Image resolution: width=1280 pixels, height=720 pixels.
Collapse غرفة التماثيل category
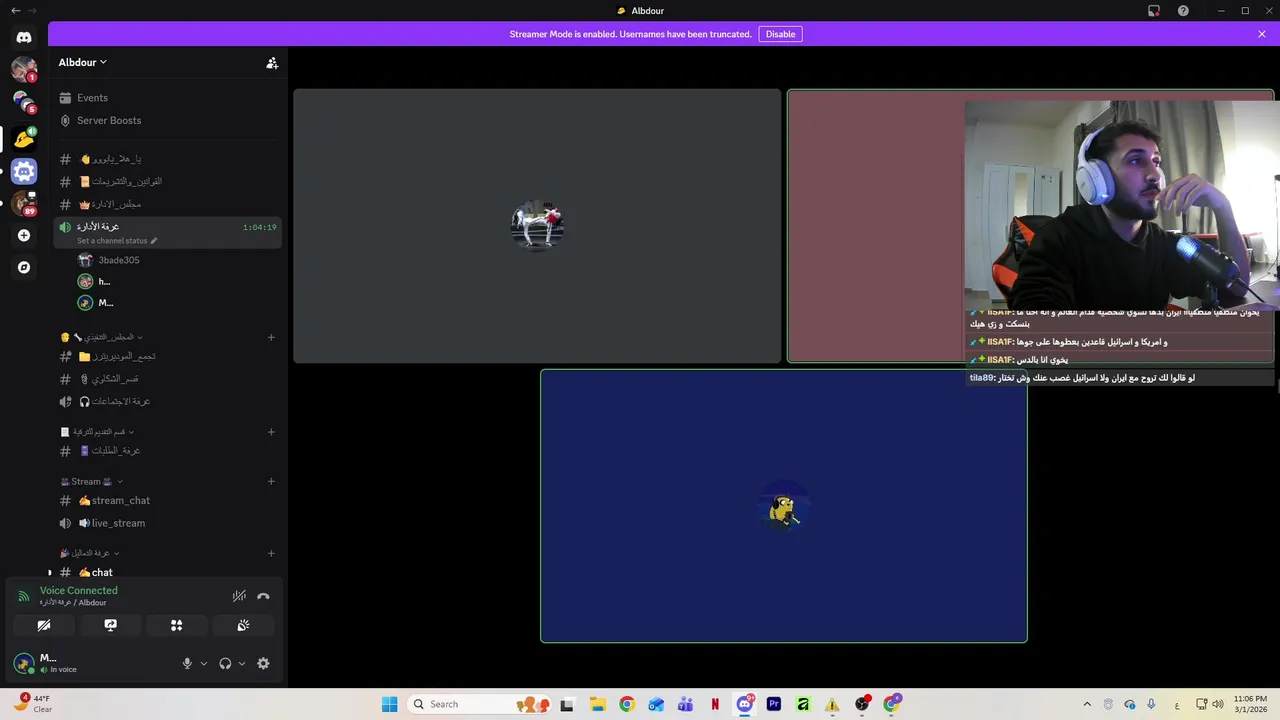click(x=90, y=553)
